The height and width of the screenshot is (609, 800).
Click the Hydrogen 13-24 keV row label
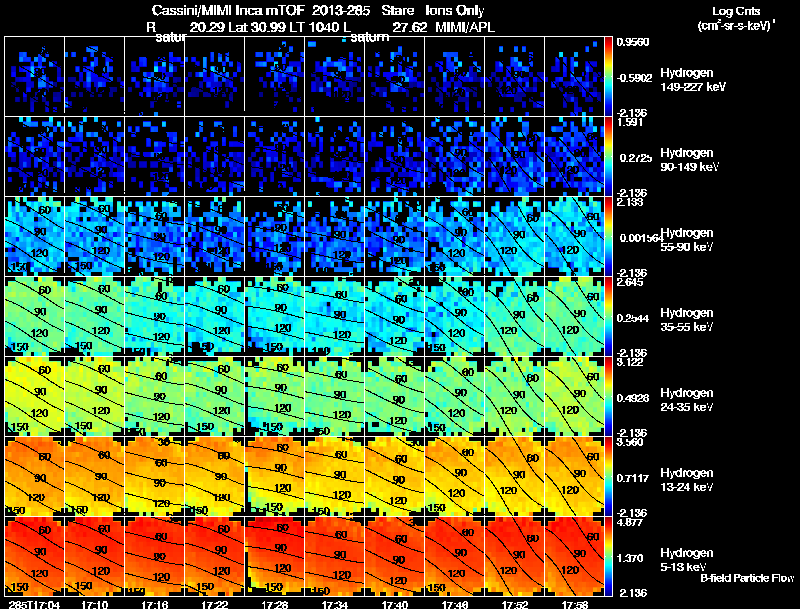(687, 480)
